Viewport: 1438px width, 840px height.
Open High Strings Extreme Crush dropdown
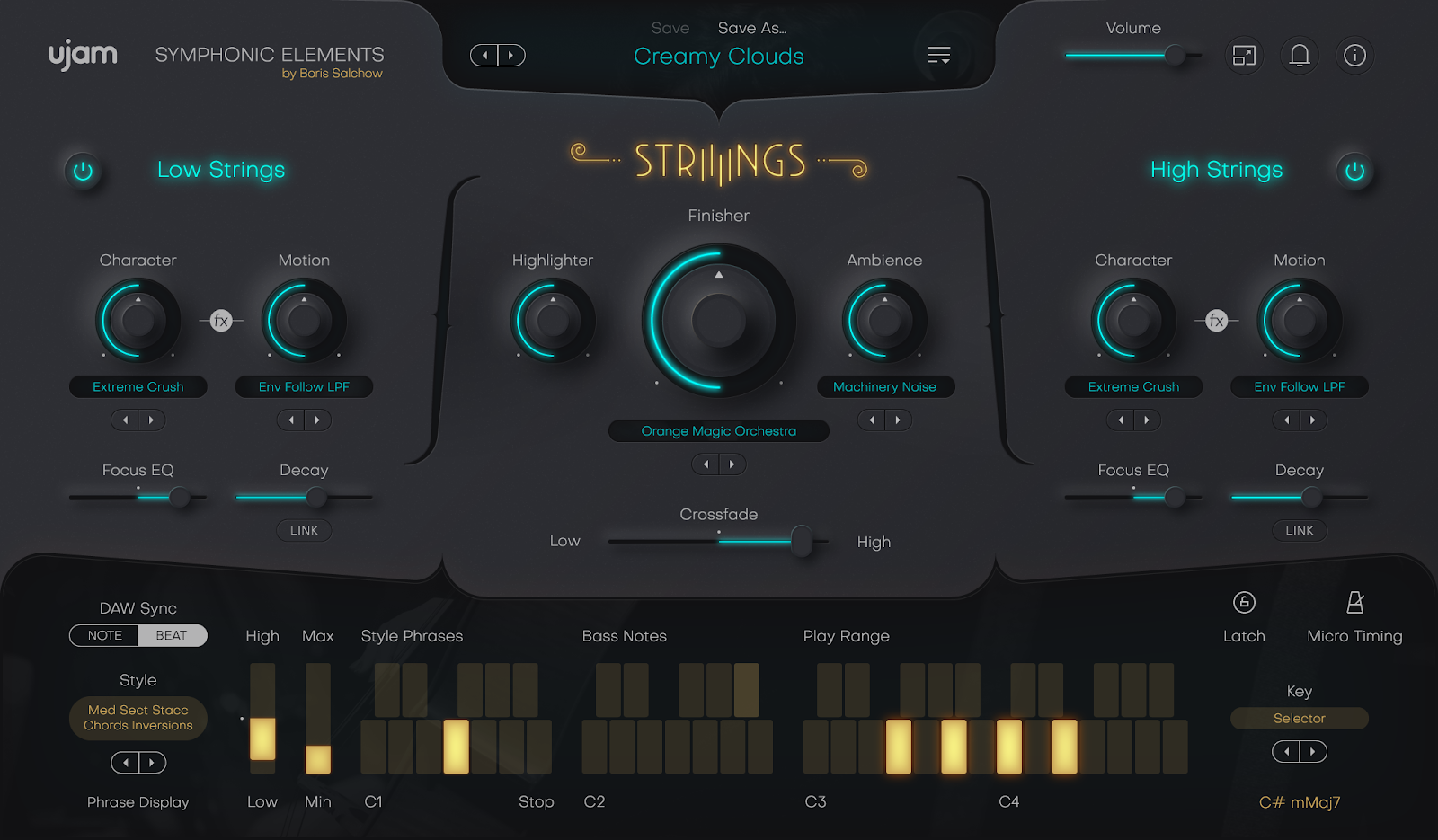click(1133, 386)
